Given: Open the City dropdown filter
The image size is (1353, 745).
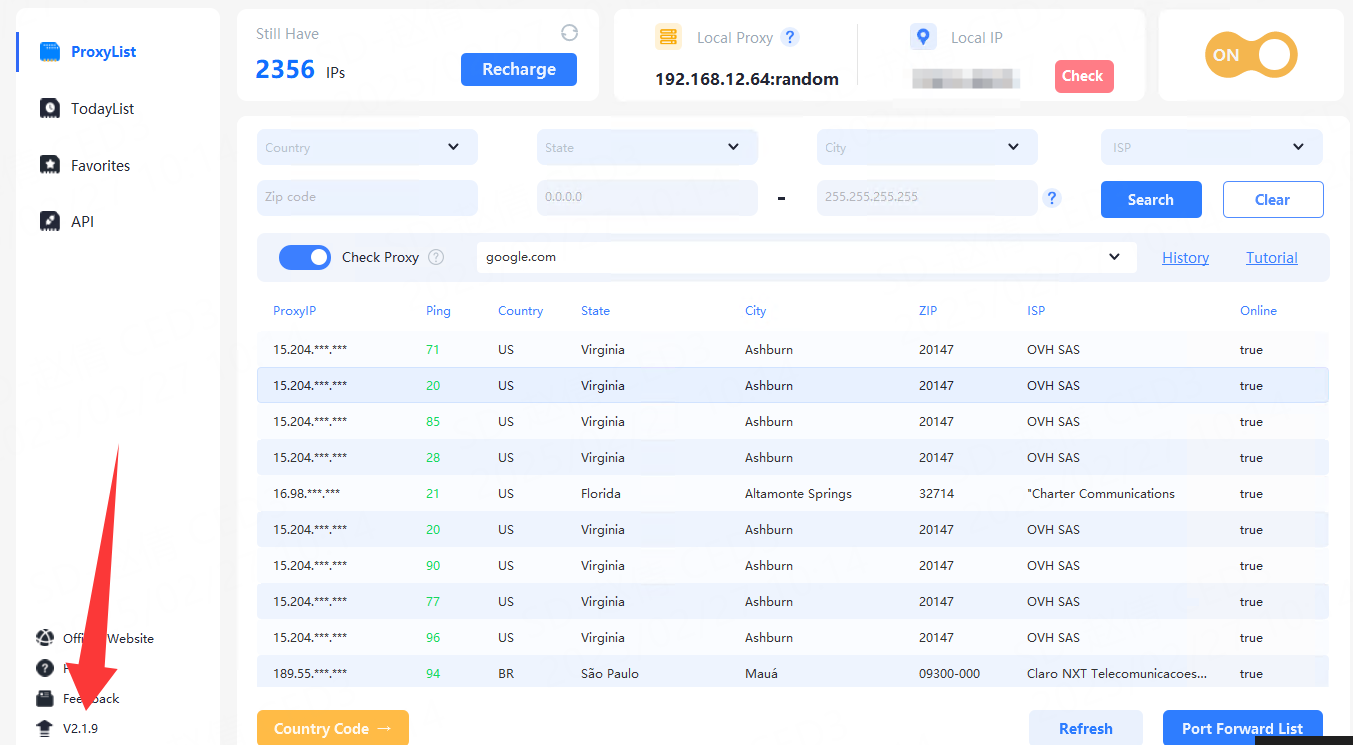Looking at the screenshot, I should click(x=927, y=147).
